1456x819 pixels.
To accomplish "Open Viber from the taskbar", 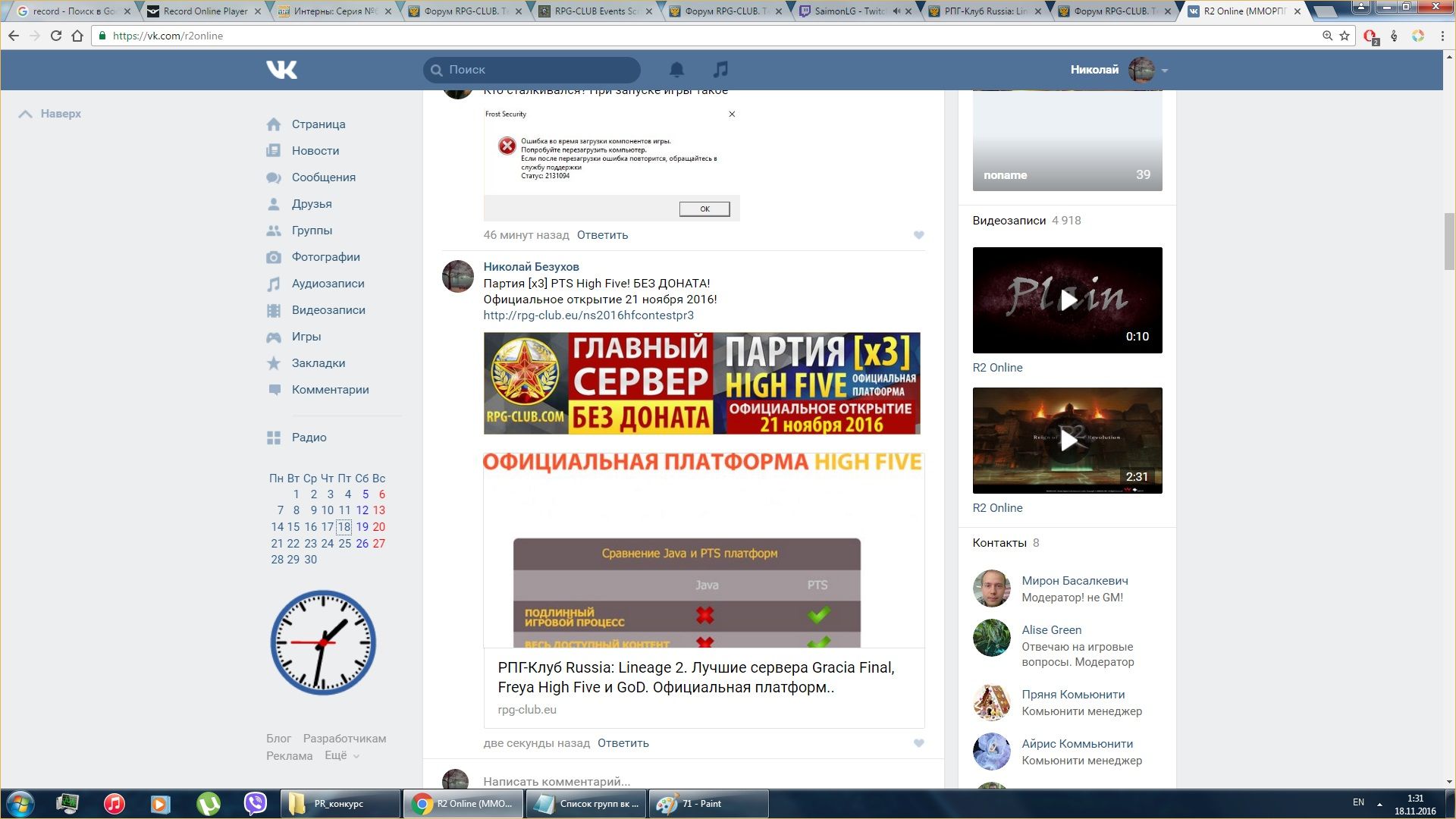I will [256, 804].
